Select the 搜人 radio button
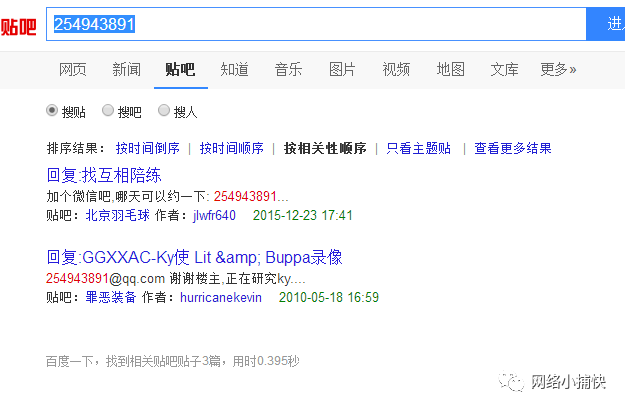Screen dimensions: 625x409 (164, 110)
